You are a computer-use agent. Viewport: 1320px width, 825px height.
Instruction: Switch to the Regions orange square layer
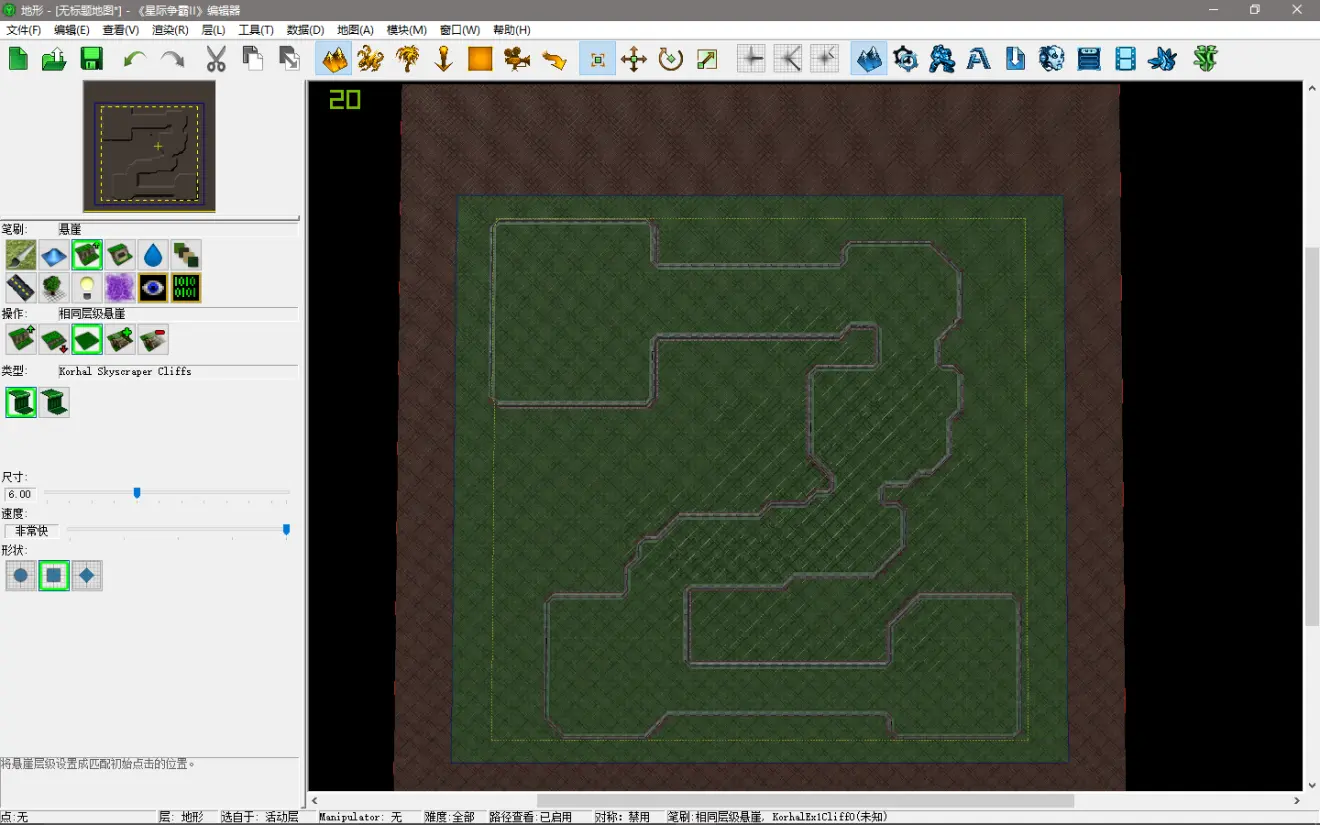pos(481,59)
